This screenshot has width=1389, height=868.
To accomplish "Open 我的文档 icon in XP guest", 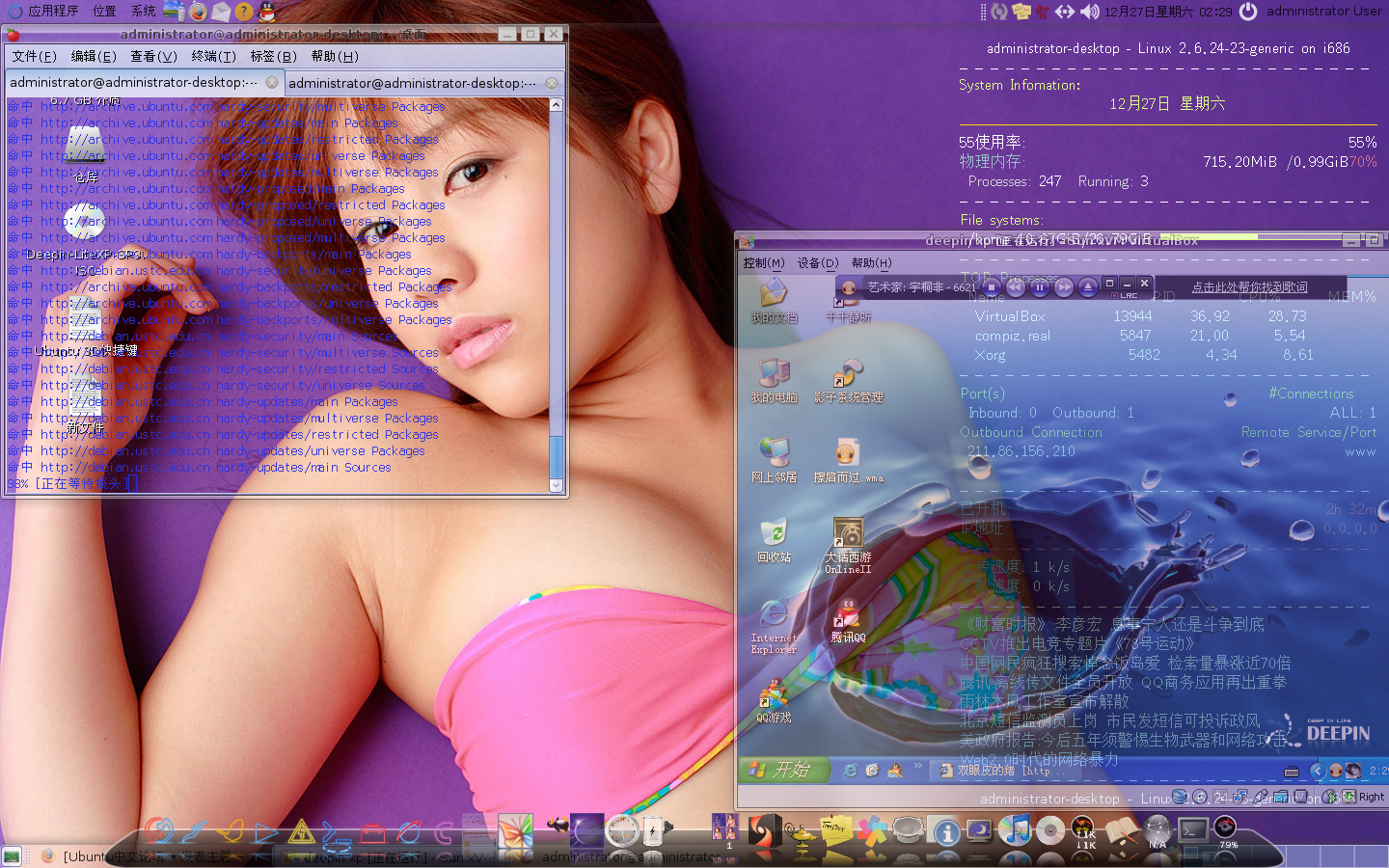I will tap(774, 299).
